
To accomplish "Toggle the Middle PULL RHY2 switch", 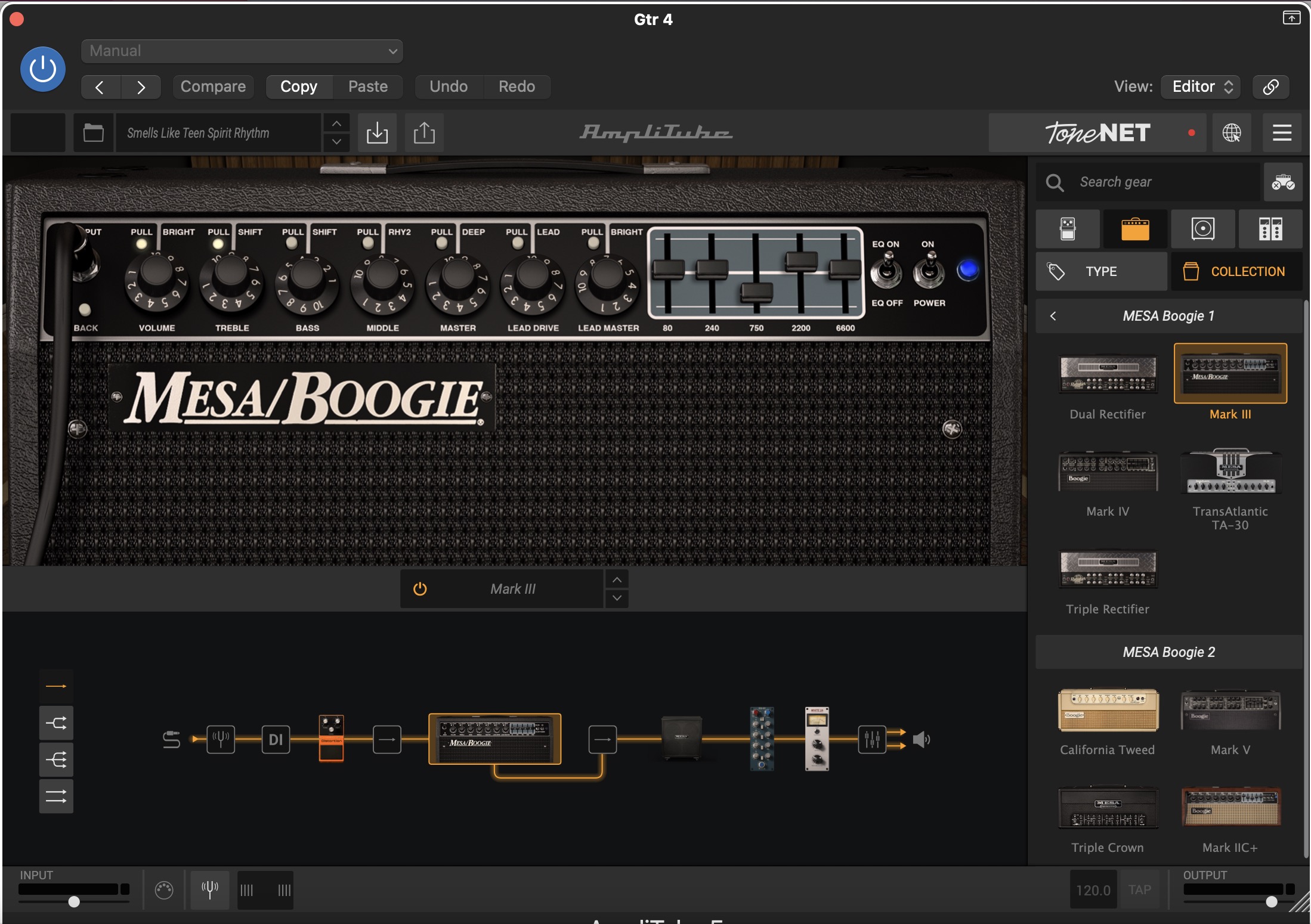I will click(x=368, y=243).
